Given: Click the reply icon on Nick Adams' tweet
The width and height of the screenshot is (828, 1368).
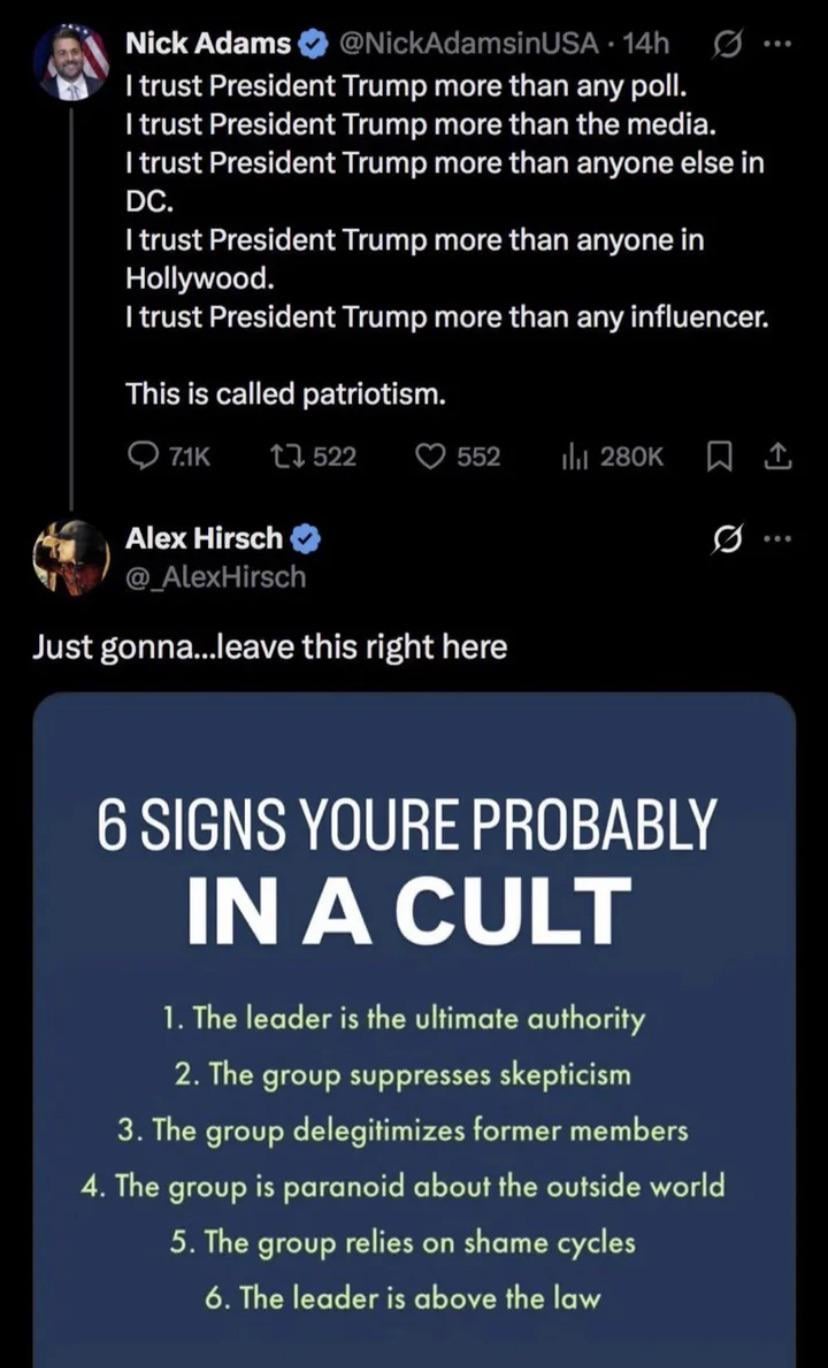Looking at the screenshot, I should click(142, 456).
